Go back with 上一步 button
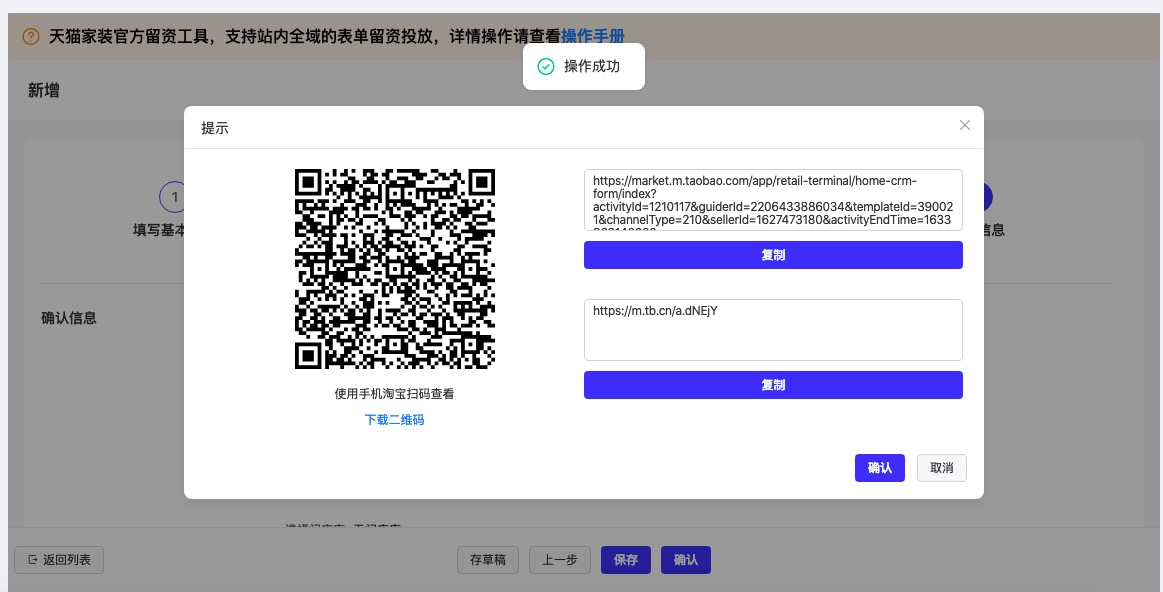 pos(560,560)
